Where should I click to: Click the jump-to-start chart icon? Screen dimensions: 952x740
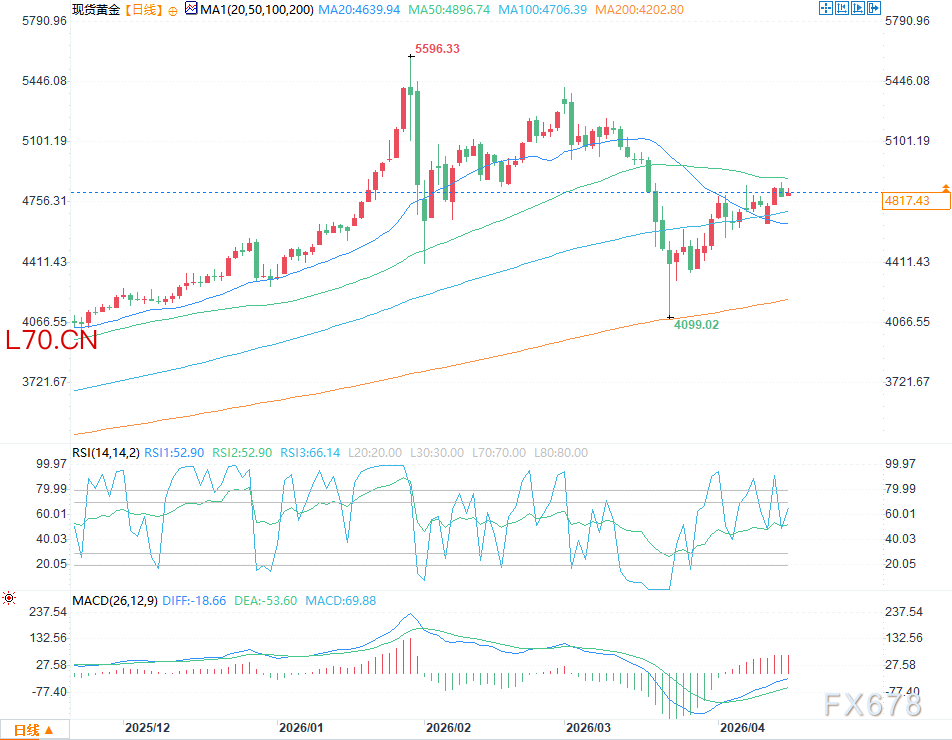click(x=841, y=8)
